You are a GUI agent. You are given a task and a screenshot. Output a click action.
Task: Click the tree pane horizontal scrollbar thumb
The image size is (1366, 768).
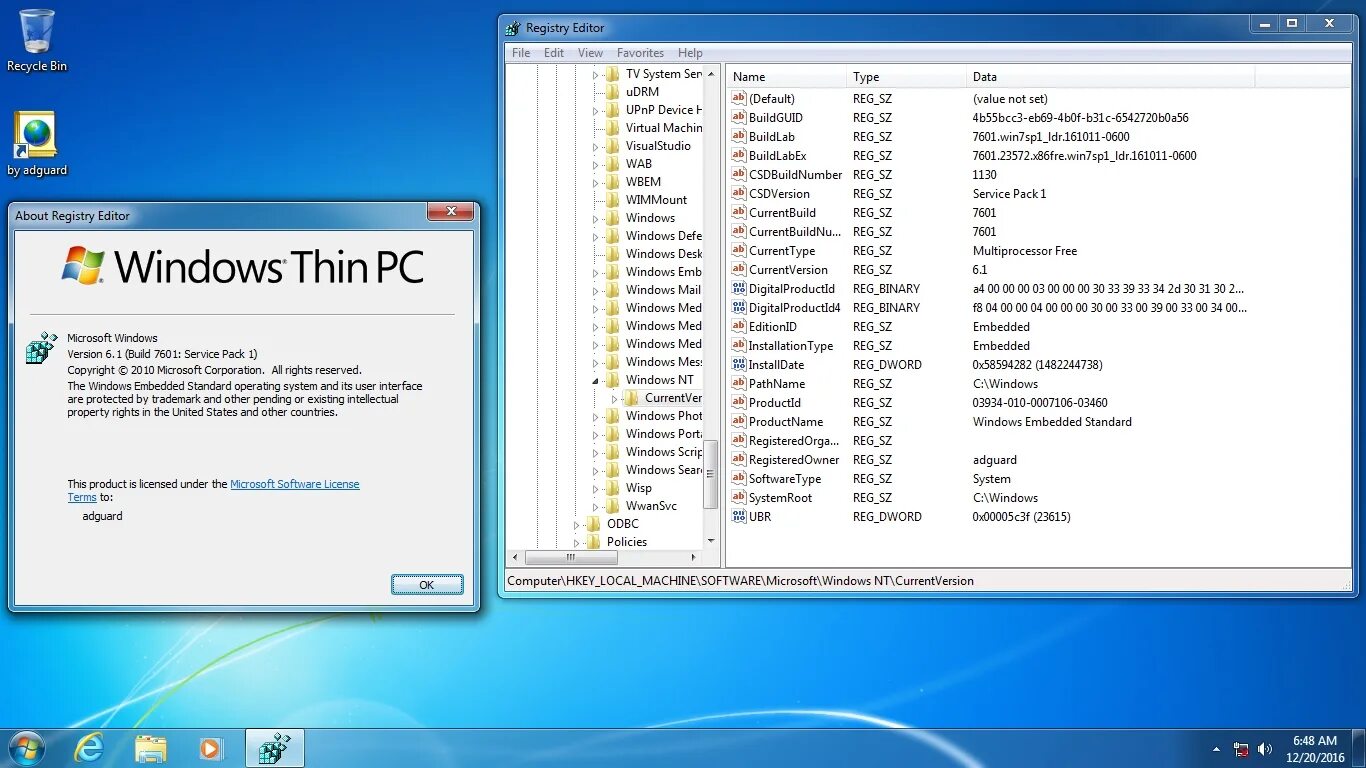571,557
